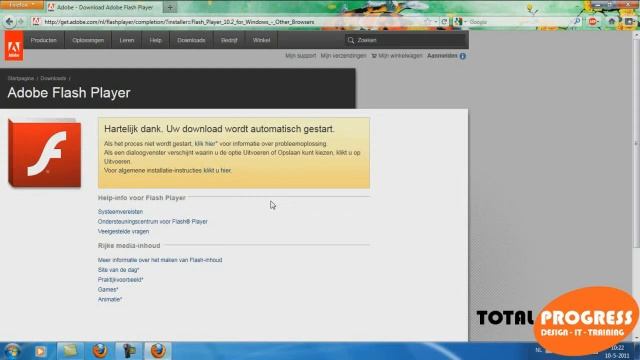Open the Help menu on Adobe site
Screen dimensions: 640x360
(156, 40)
